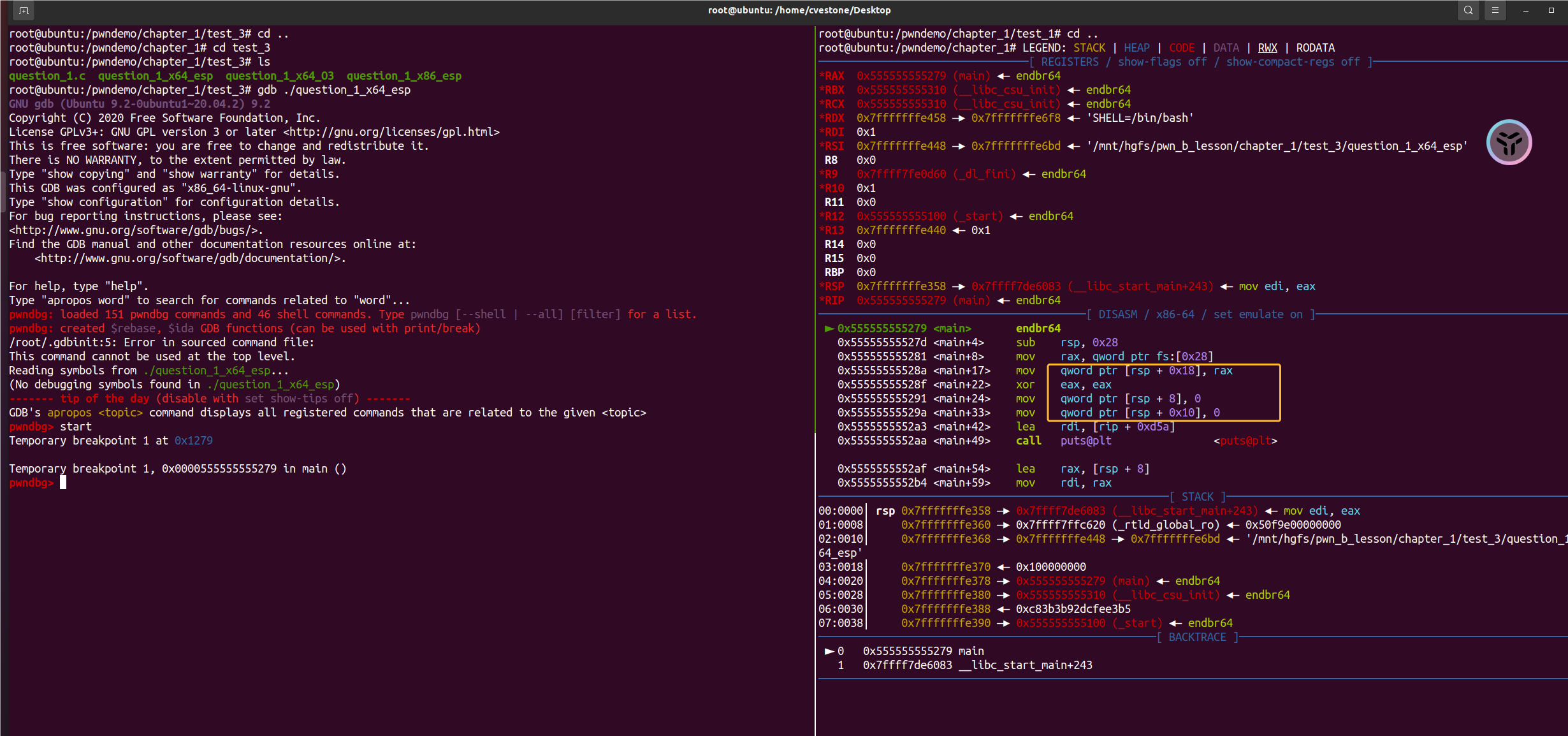Click the backtrace current frame arrow
1568x736 pixels.
[829, 651]
